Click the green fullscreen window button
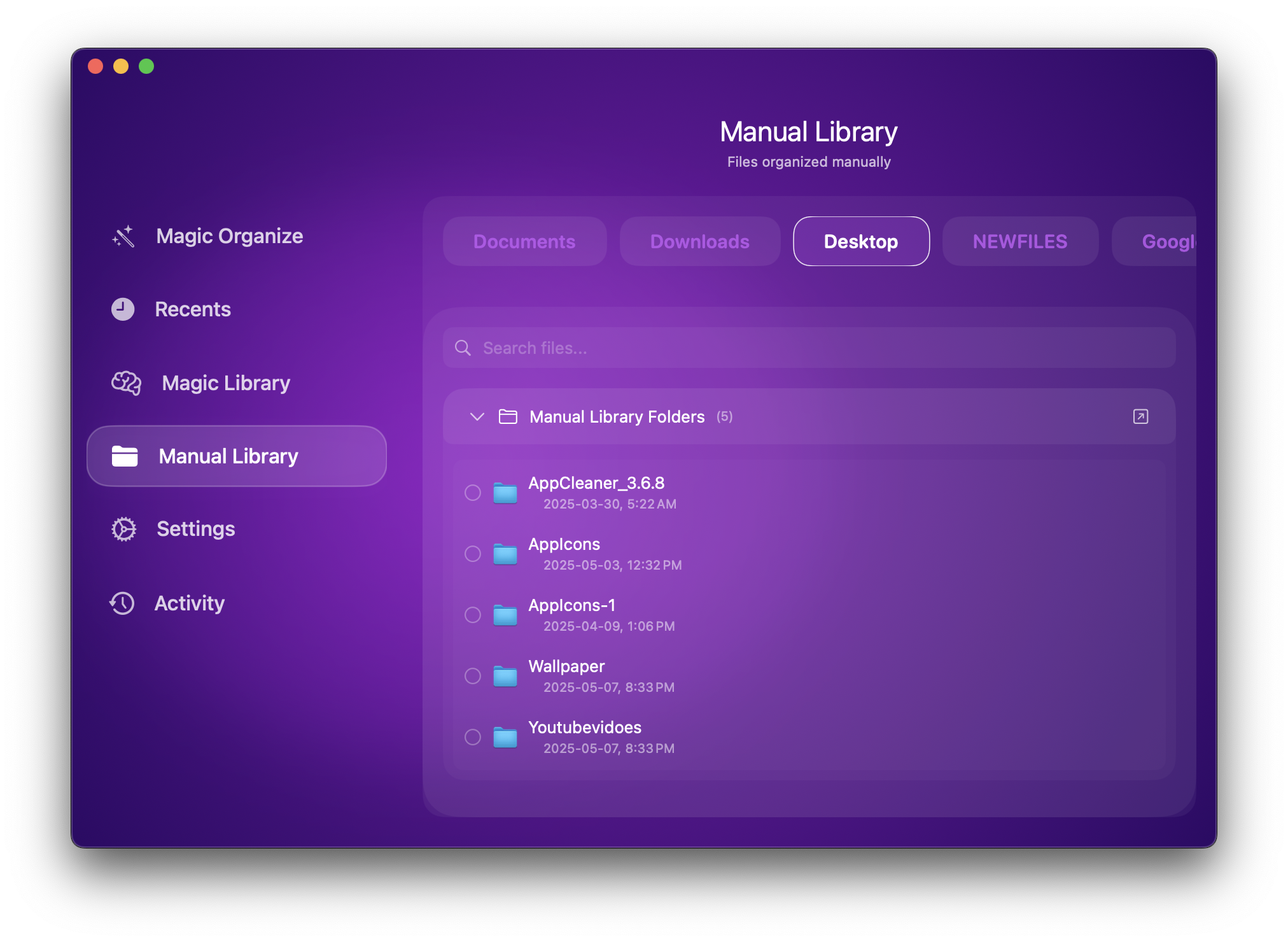The image size is (1288, 942). pos(146,66)
